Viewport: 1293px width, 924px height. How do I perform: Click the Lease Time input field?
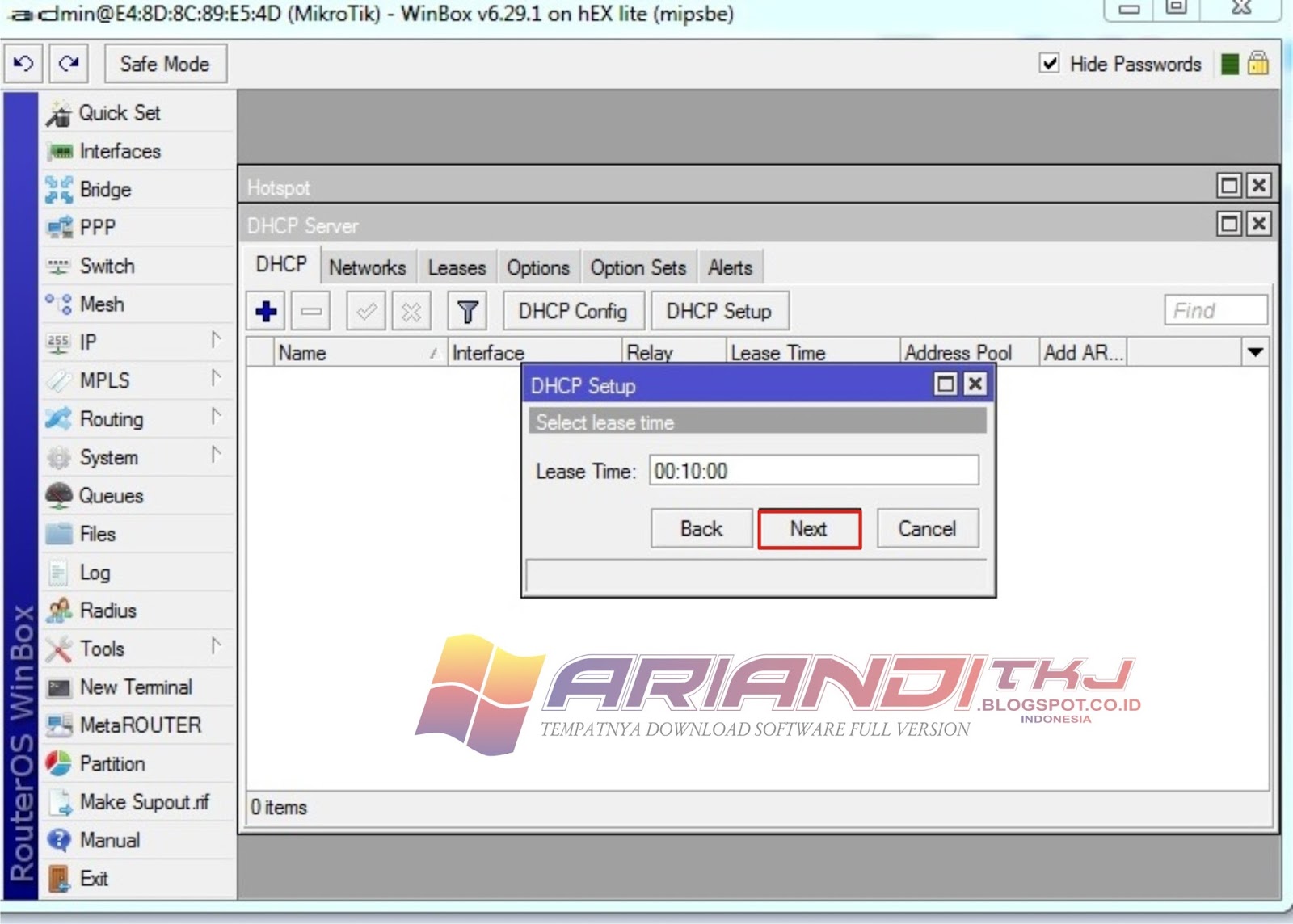tap(814, 470)
